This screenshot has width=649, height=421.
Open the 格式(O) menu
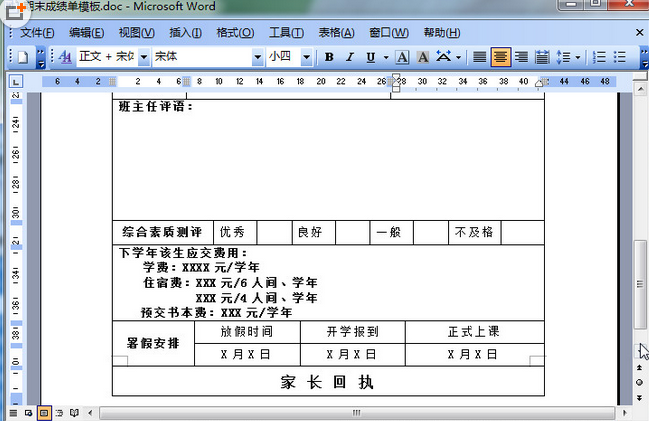235,33
